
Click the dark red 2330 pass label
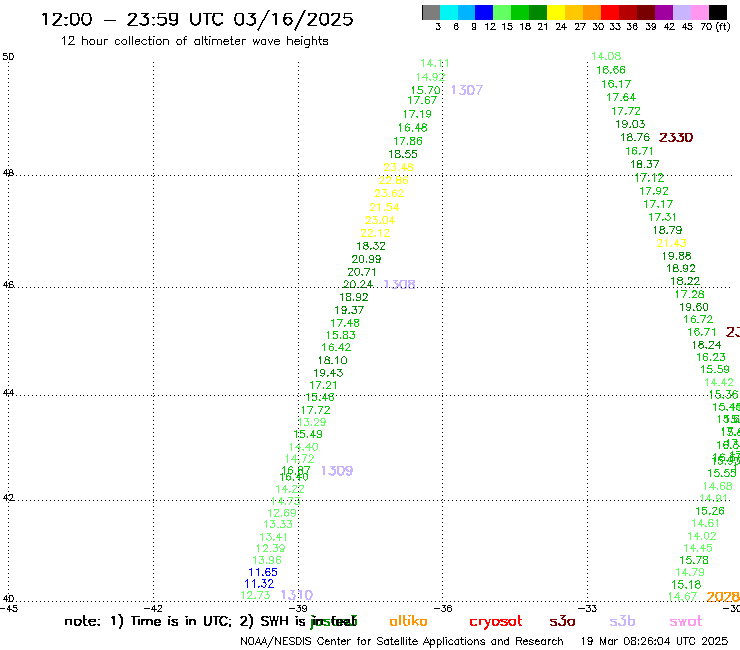point(676,137)
